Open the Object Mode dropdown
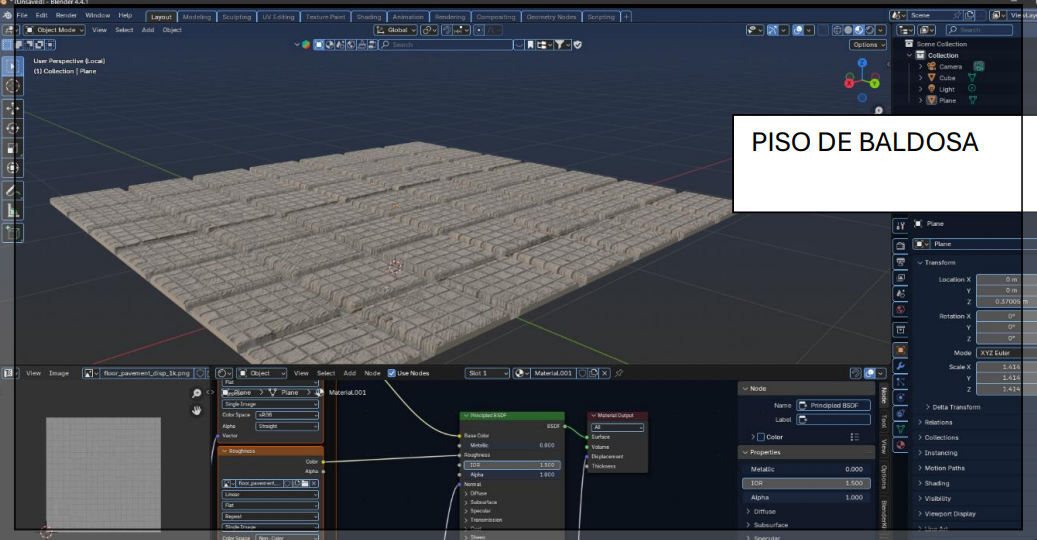The image size is (1037, 540). 55,30
